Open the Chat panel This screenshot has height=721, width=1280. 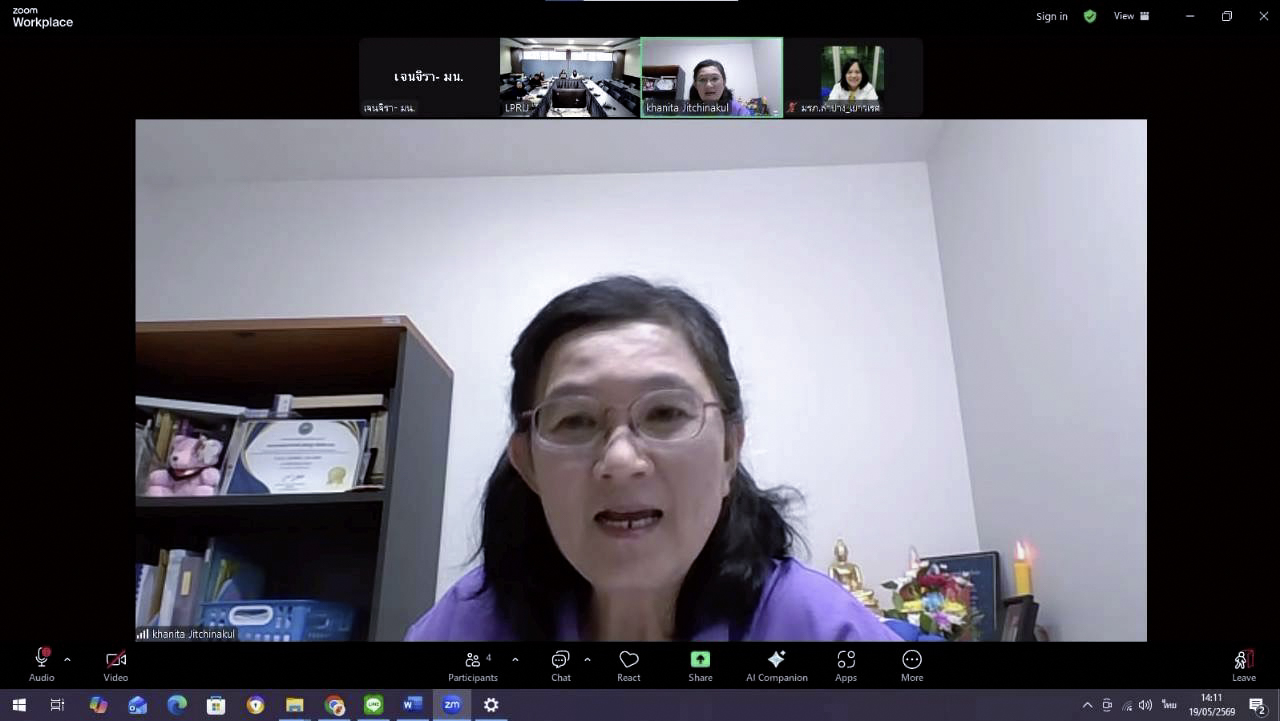point(560,665)
